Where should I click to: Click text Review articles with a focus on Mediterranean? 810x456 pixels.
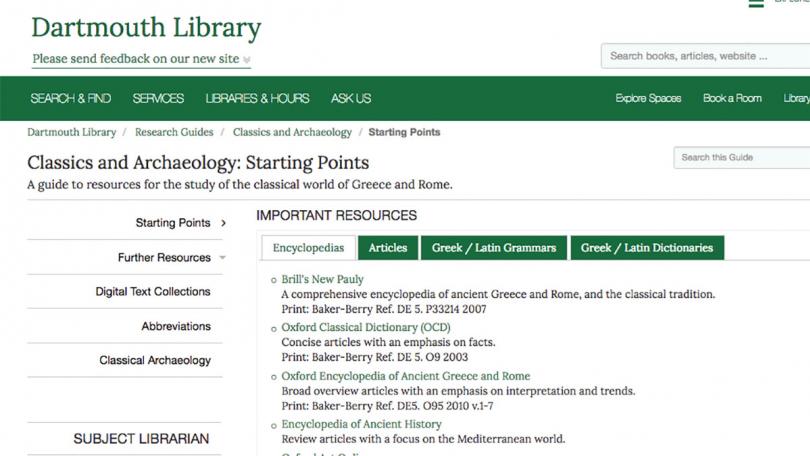point(423,439)
